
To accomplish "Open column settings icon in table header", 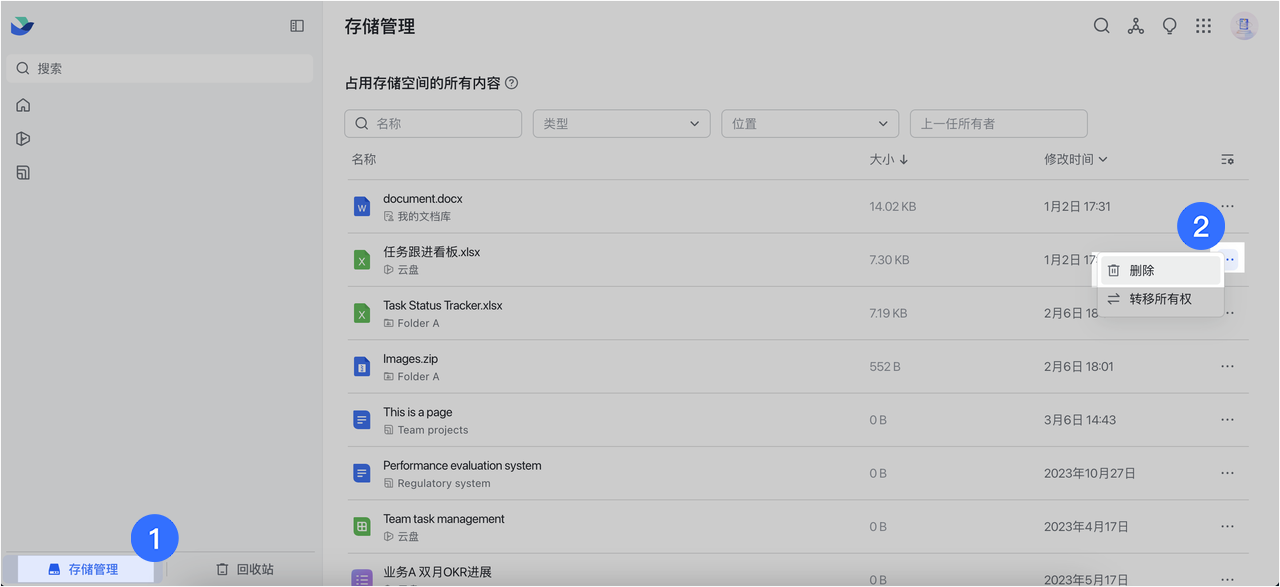I will coord(1227,159).
